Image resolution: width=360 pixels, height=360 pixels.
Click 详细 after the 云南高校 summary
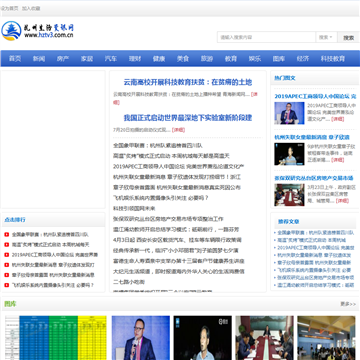[254, 94]
